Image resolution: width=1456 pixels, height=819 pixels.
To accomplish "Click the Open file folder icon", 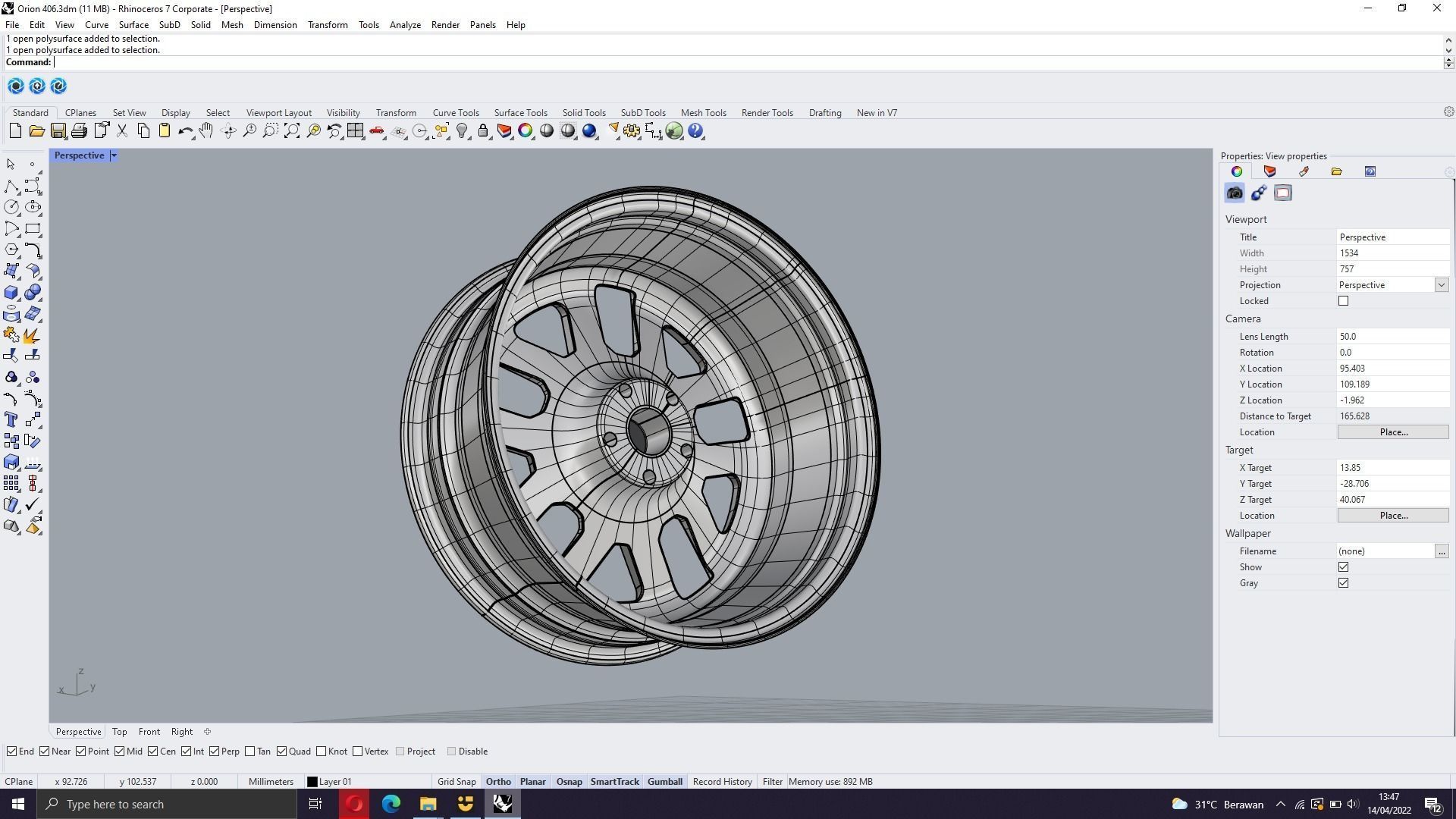I will tap(36, 131).
